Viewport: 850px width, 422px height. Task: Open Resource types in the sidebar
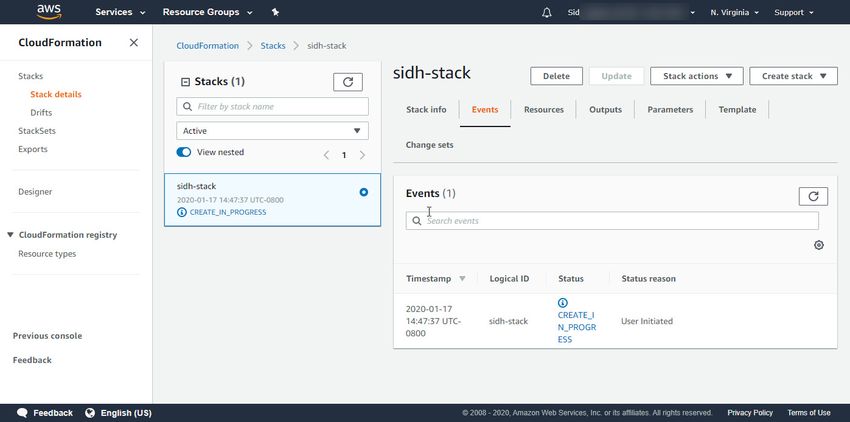click(x=47, y=254)
